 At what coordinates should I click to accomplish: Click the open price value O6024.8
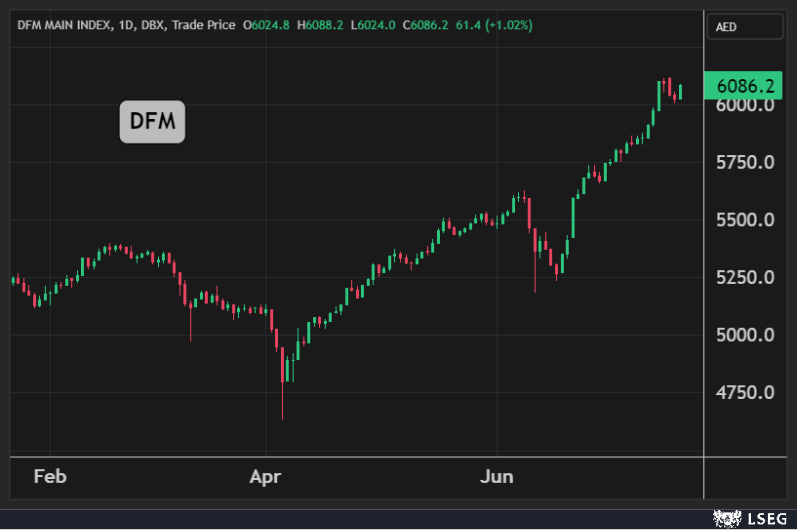pyautogui.click(x=268, y=24)
